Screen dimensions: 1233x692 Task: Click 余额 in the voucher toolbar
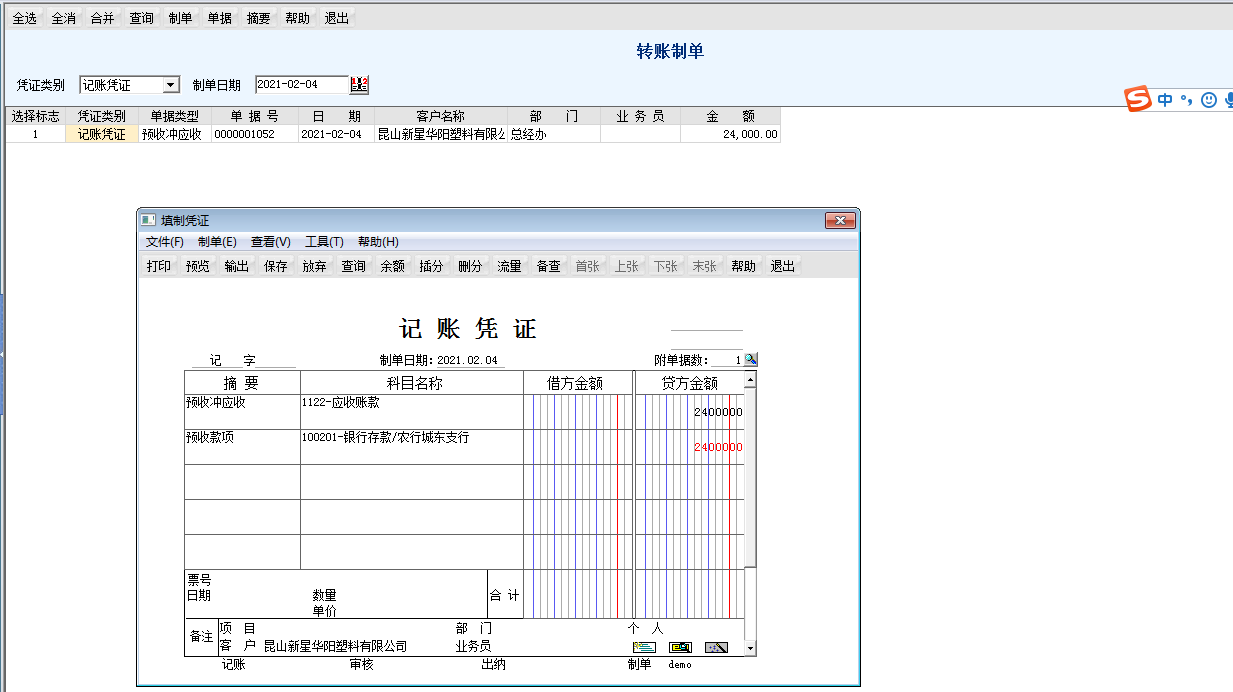pos(393,266)
